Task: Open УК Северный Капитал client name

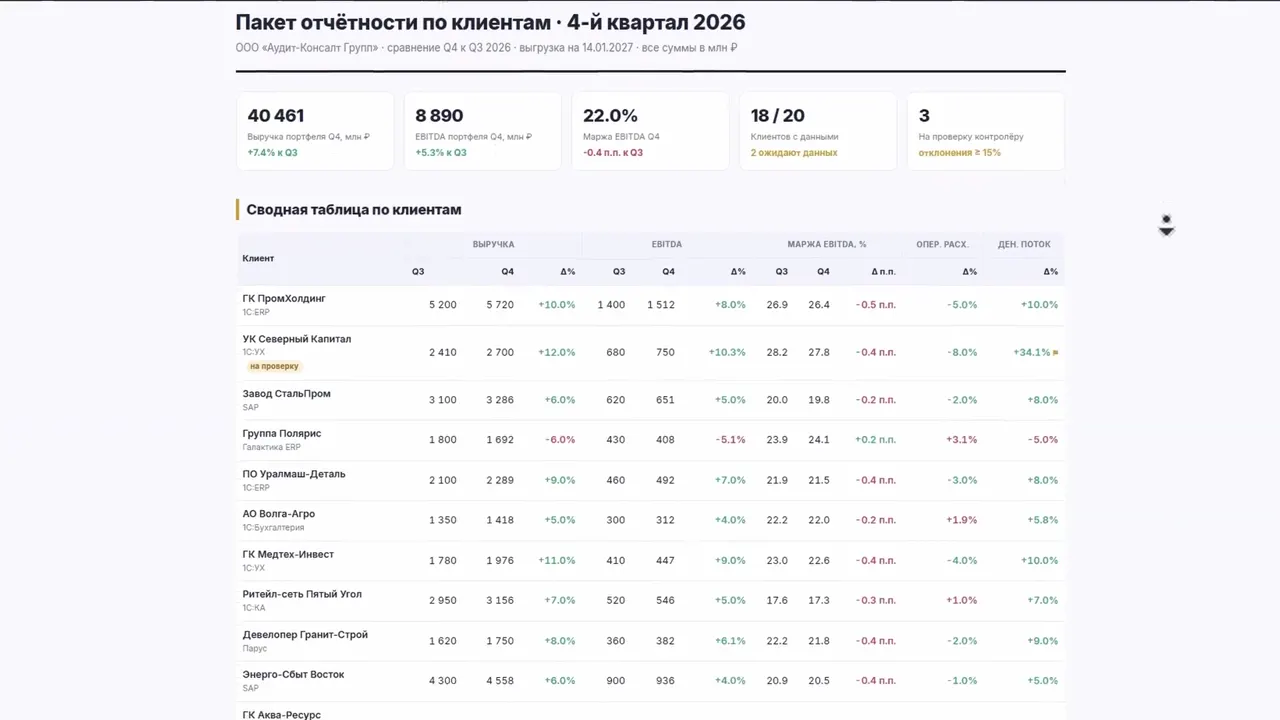Action: 297,339
